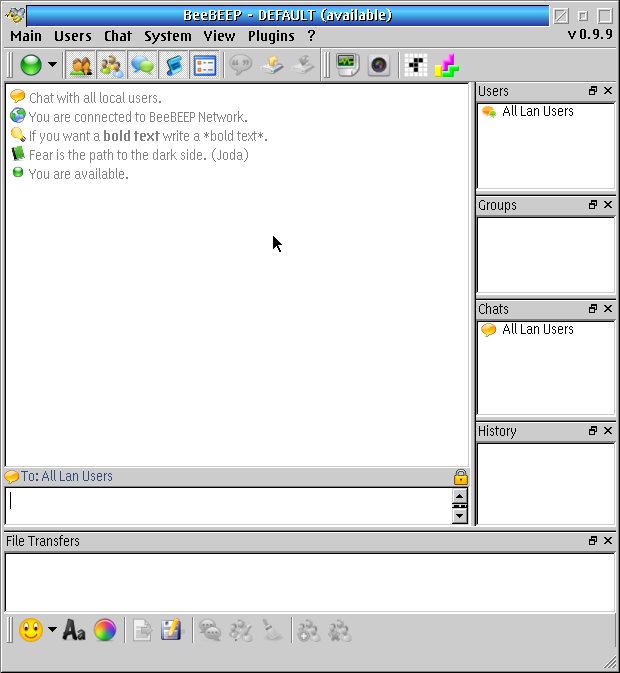Float the History panel
The width and height of the screenshot is (620, 673).
(x=593, y=430)
